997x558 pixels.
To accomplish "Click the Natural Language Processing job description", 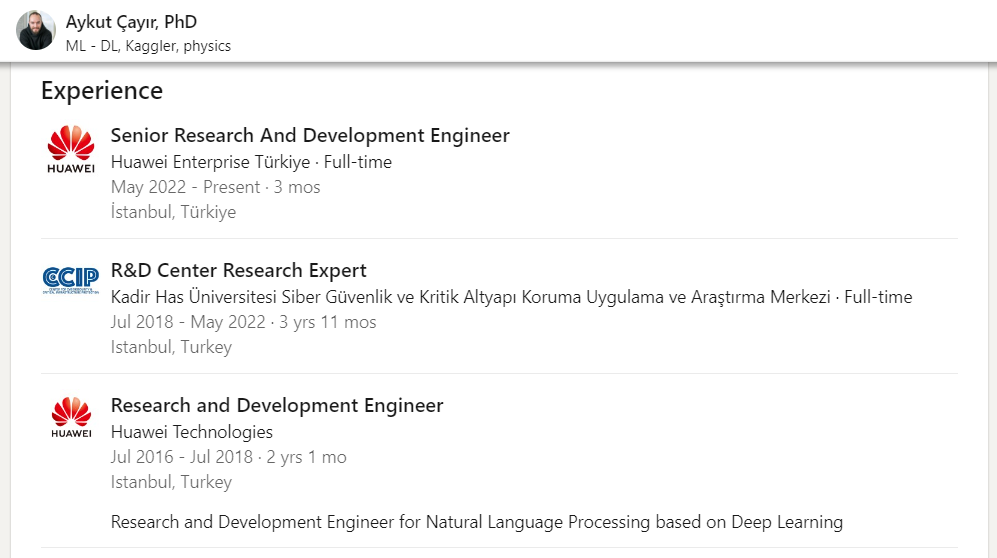I will [x=476, y=522].
